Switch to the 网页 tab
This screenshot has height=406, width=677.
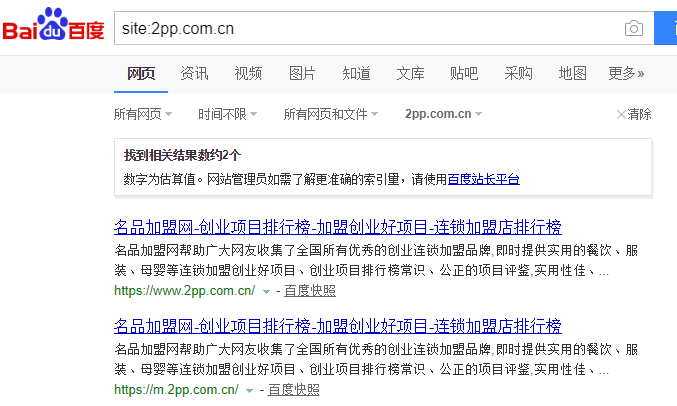pyautogui.click(x=141, y=73)
